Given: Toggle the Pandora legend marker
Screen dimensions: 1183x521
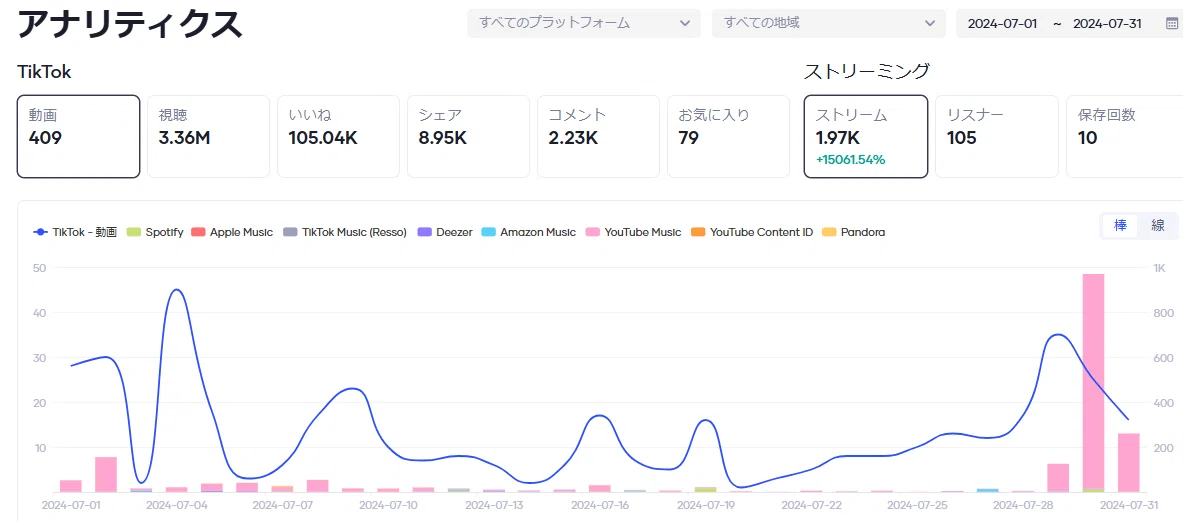Looking at the screenshot, I should coord(828,232).
